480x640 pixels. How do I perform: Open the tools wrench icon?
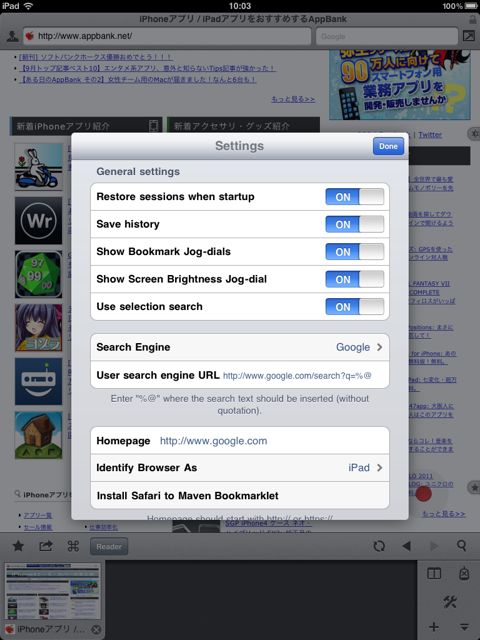click(450, 601)
